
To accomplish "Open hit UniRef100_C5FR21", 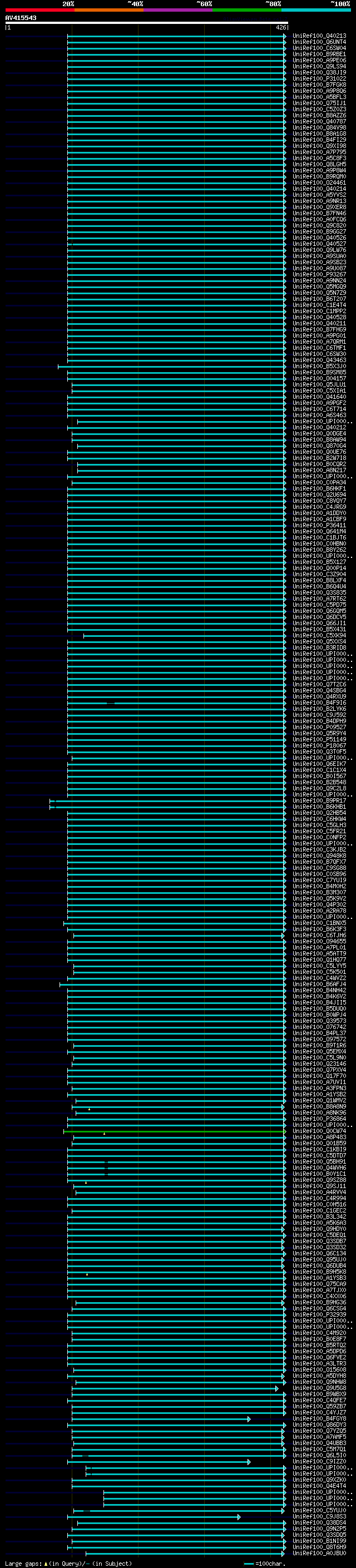I will pyautogui.click(x=319, y=832).
